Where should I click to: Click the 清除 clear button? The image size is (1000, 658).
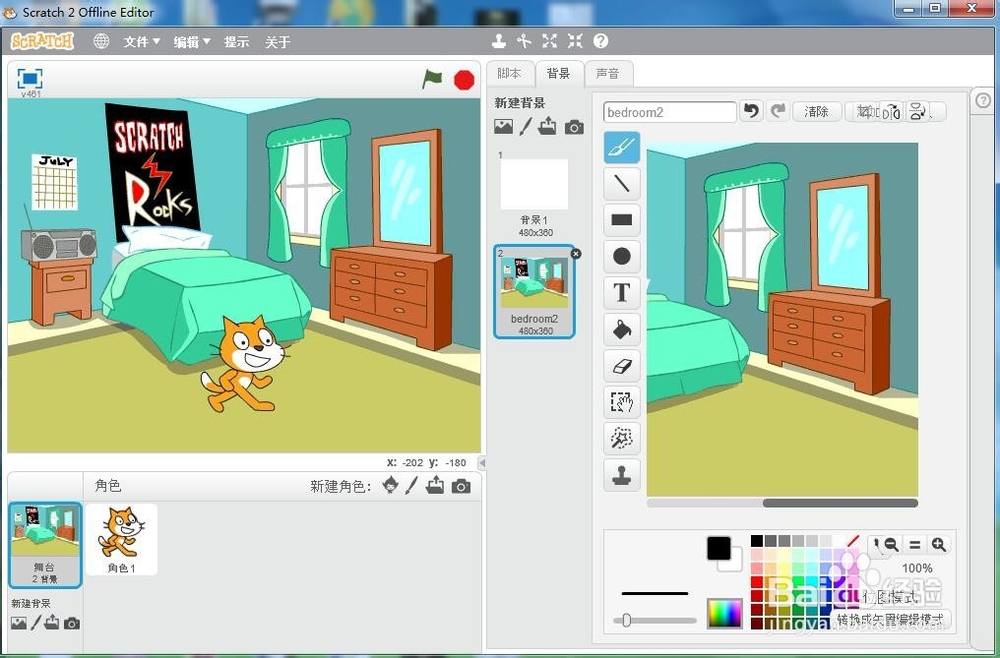pos(816,112)
